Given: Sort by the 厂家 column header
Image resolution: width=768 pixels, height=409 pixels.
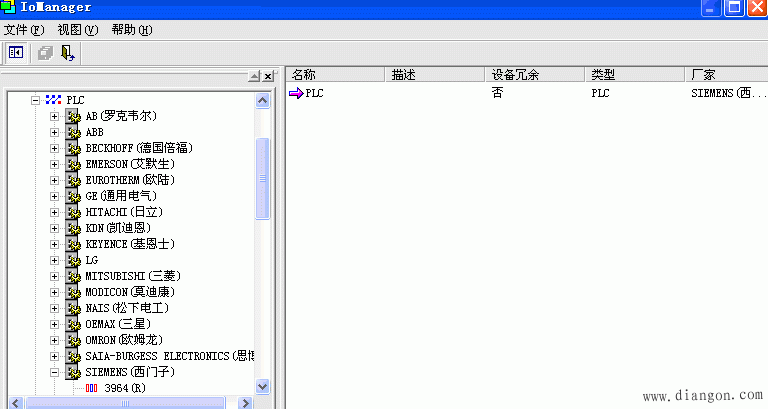Looking at the screenshot, I should click(726, 74).
